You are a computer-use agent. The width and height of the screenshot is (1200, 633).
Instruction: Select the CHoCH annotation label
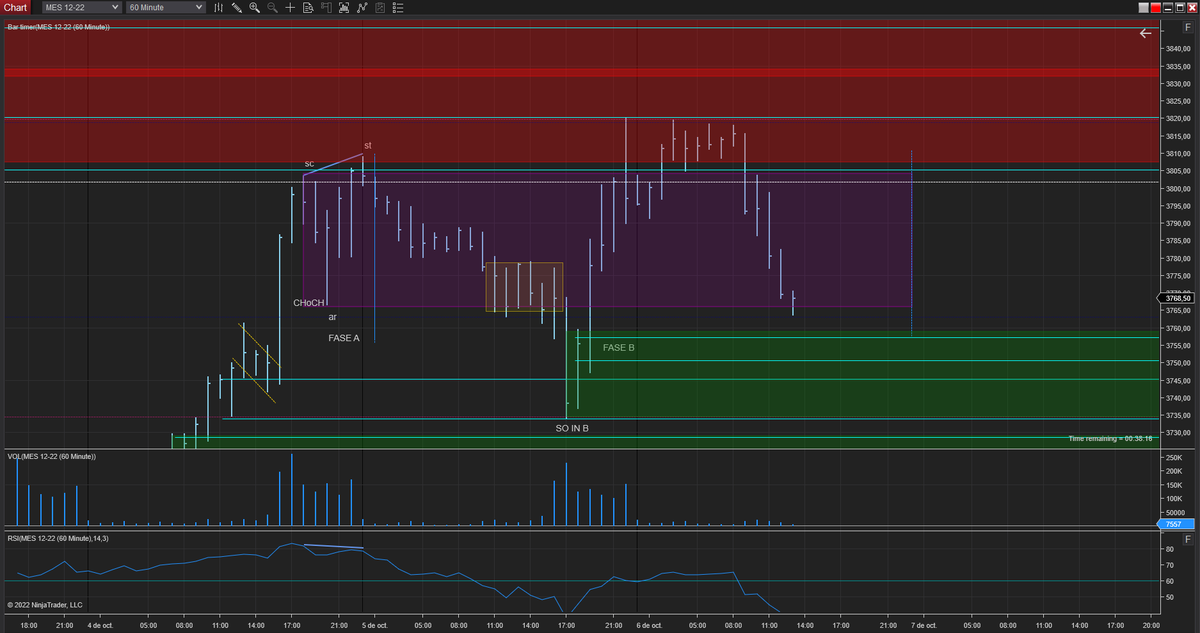pyautogui.click(x=309, y=302)
